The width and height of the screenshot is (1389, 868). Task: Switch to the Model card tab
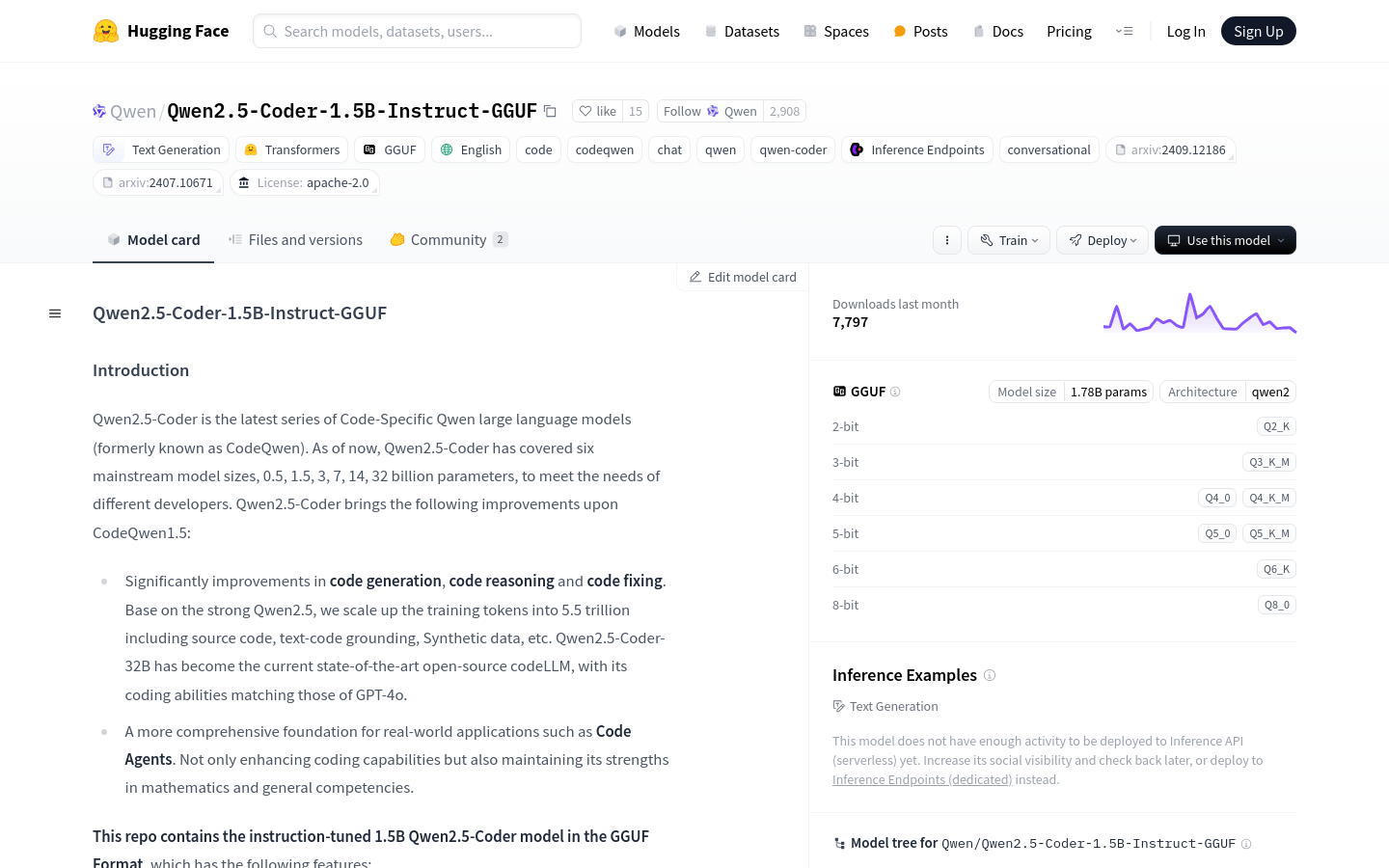pyautogui.click(x=153, y=240)
